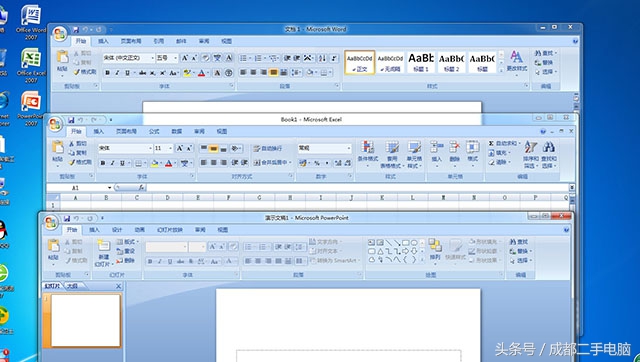Viewport: 640px width, 362px height.
Task: Open the number format (常规) dropdown in Excel
Action: [349, 148]
